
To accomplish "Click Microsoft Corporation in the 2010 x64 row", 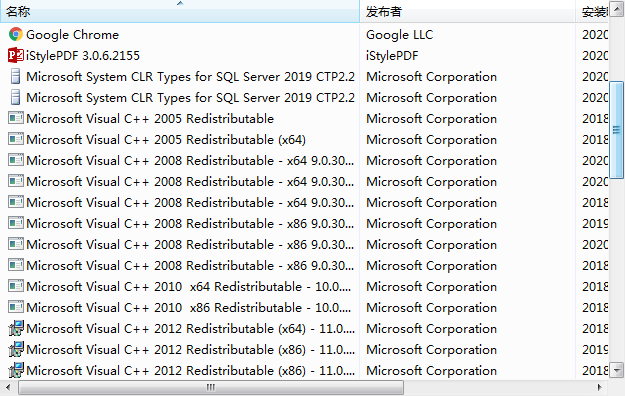I will pos(431,286).
